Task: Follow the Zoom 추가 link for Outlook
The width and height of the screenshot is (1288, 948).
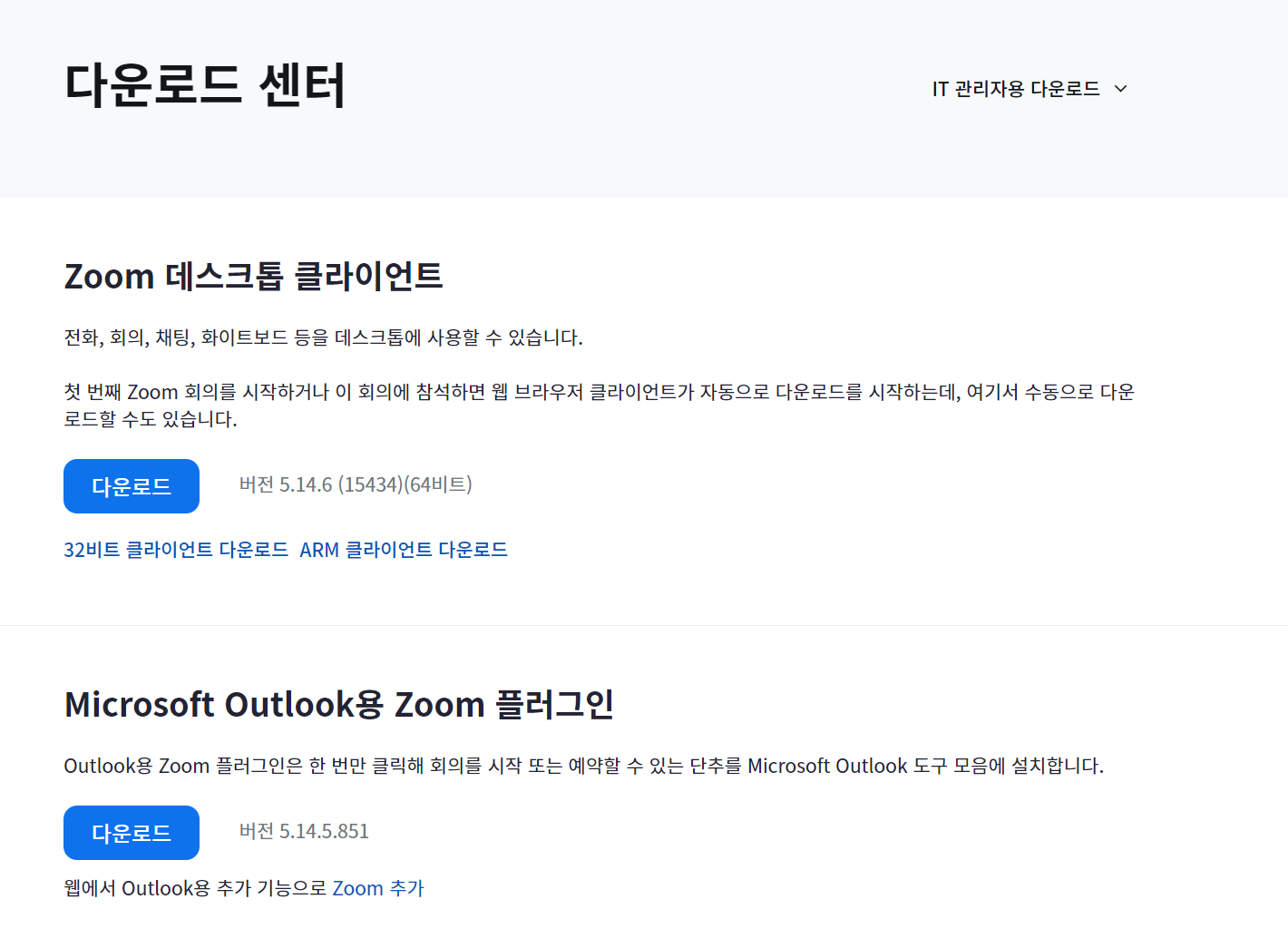Action: (377, 887)
